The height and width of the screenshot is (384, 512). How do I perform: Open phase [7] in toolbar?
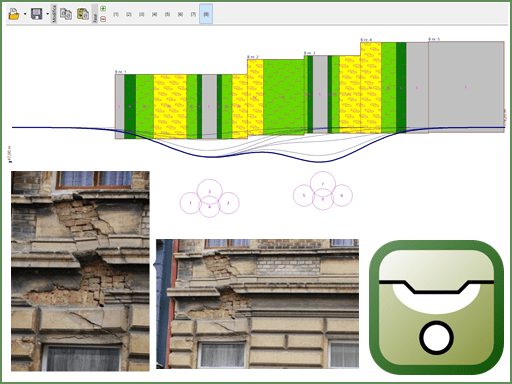pos(193,14)
